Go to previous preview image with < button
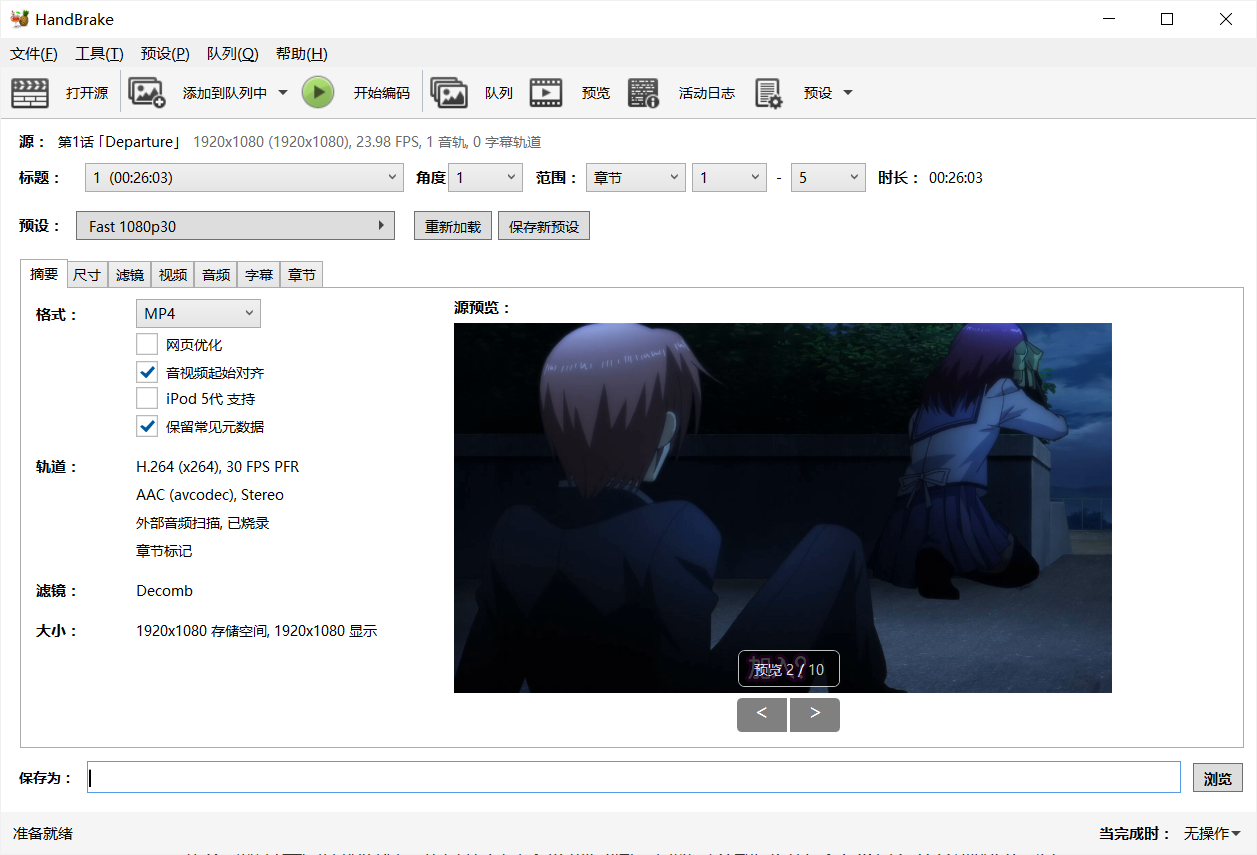Screen dimensions: 1257x855 pos(762,715)
